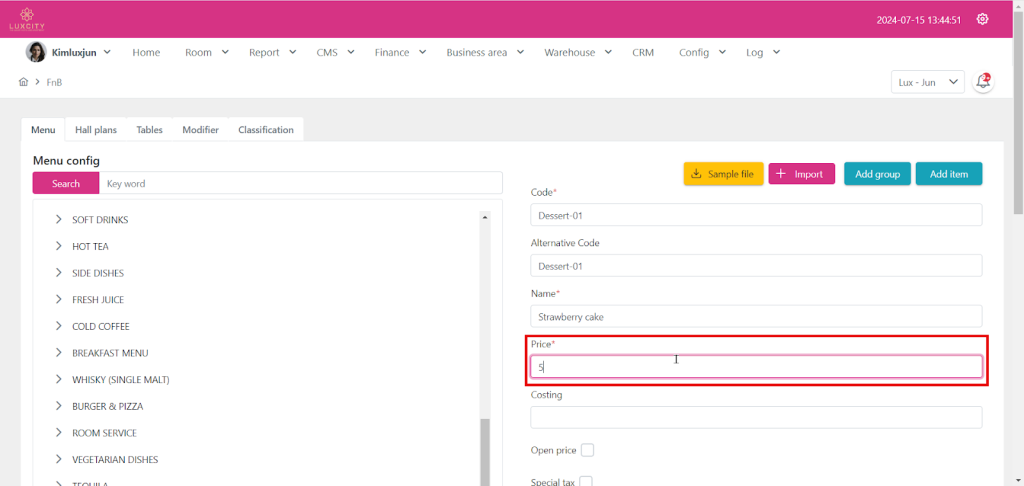Click Add group button

click(876, 174)
